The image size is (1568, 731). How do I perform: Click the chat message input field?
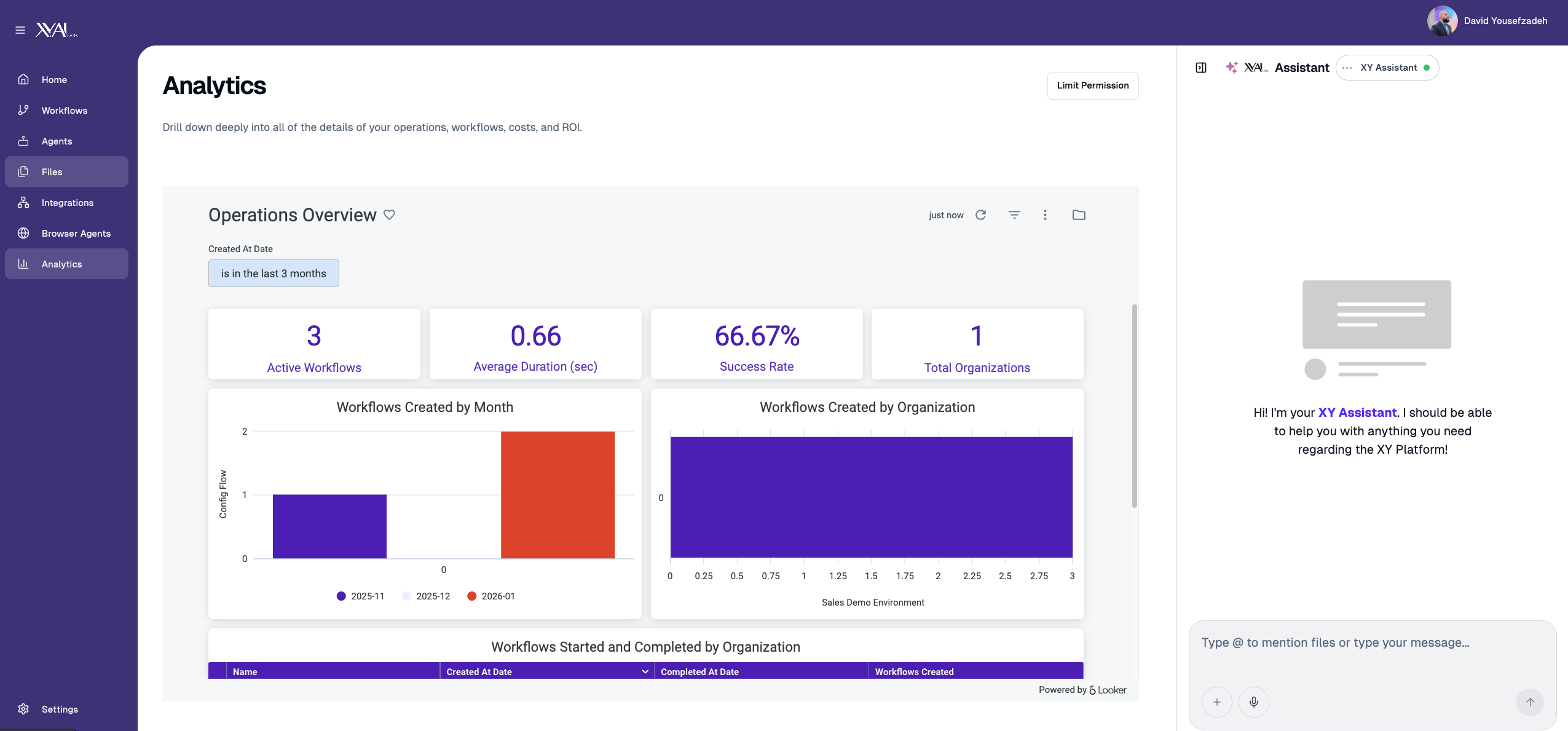pyautogui.click(x=1371, y=642)
